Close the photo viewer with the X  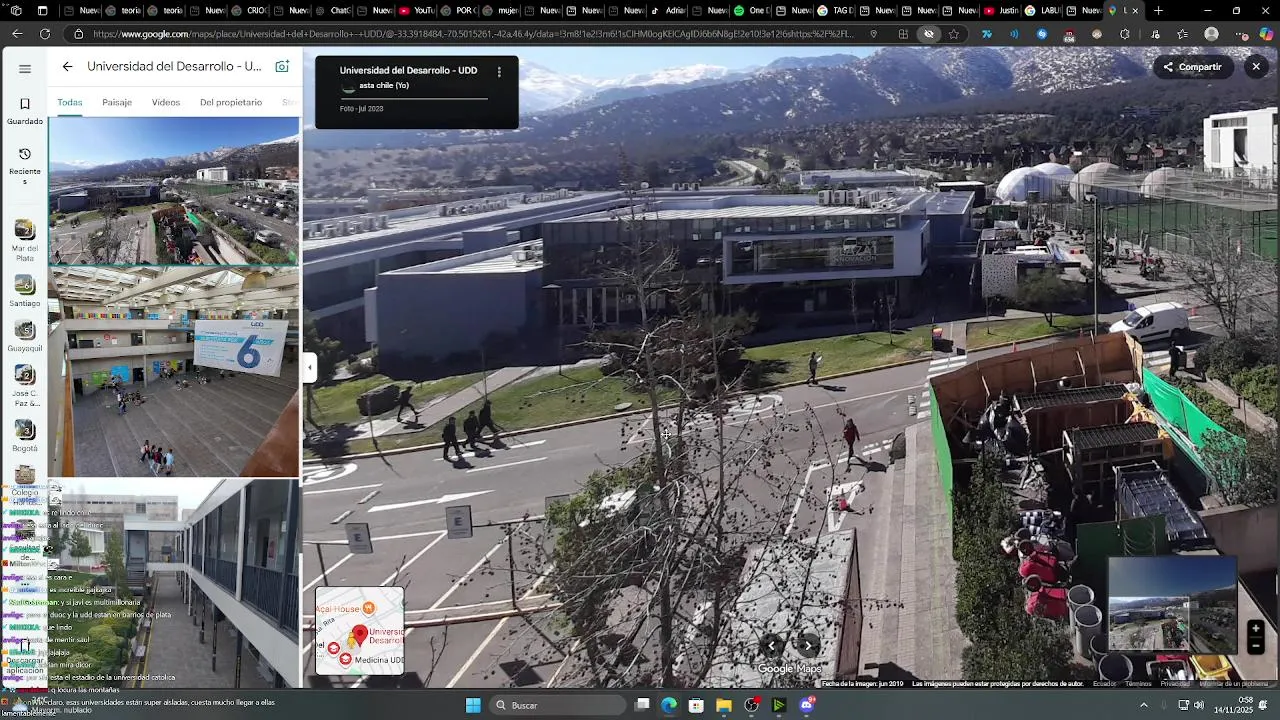pos(1256,67)
